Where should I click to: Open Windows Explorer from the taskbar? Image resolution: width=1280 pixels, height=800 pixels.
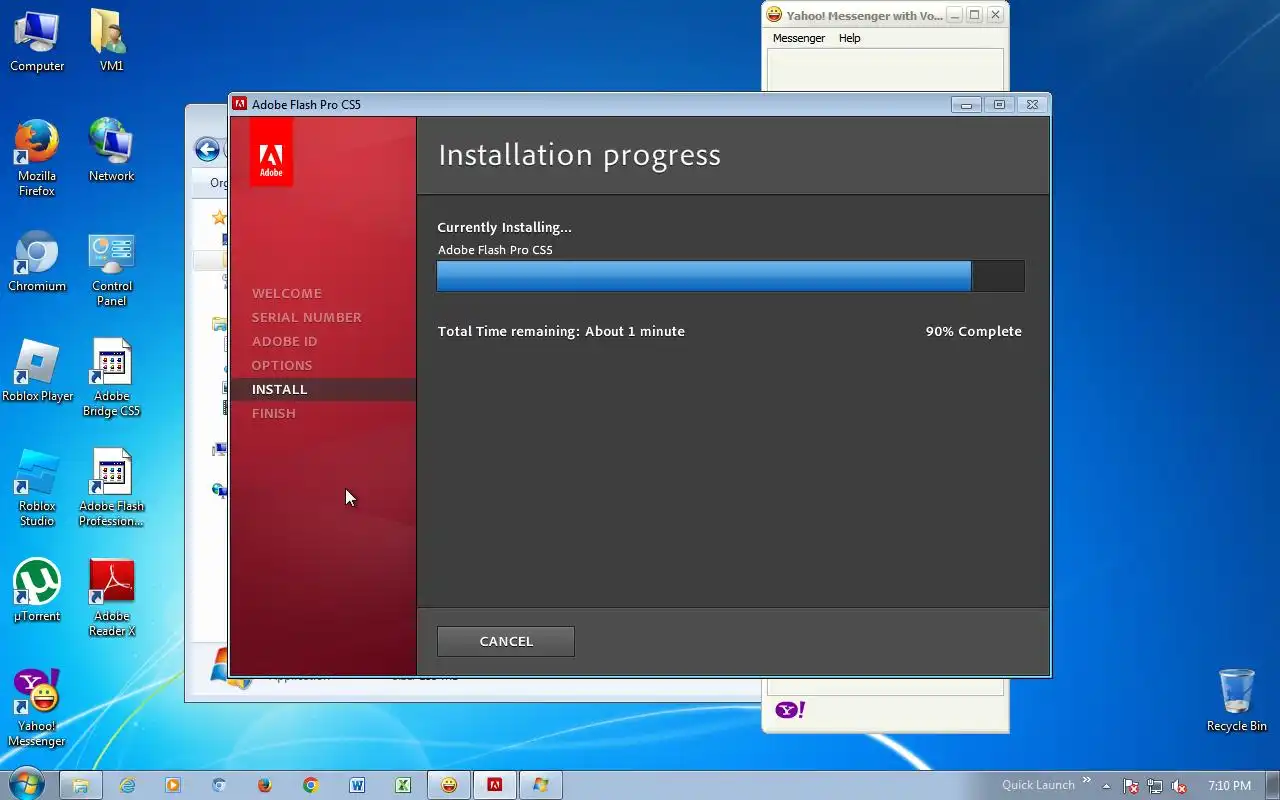[x=81, y=785]
